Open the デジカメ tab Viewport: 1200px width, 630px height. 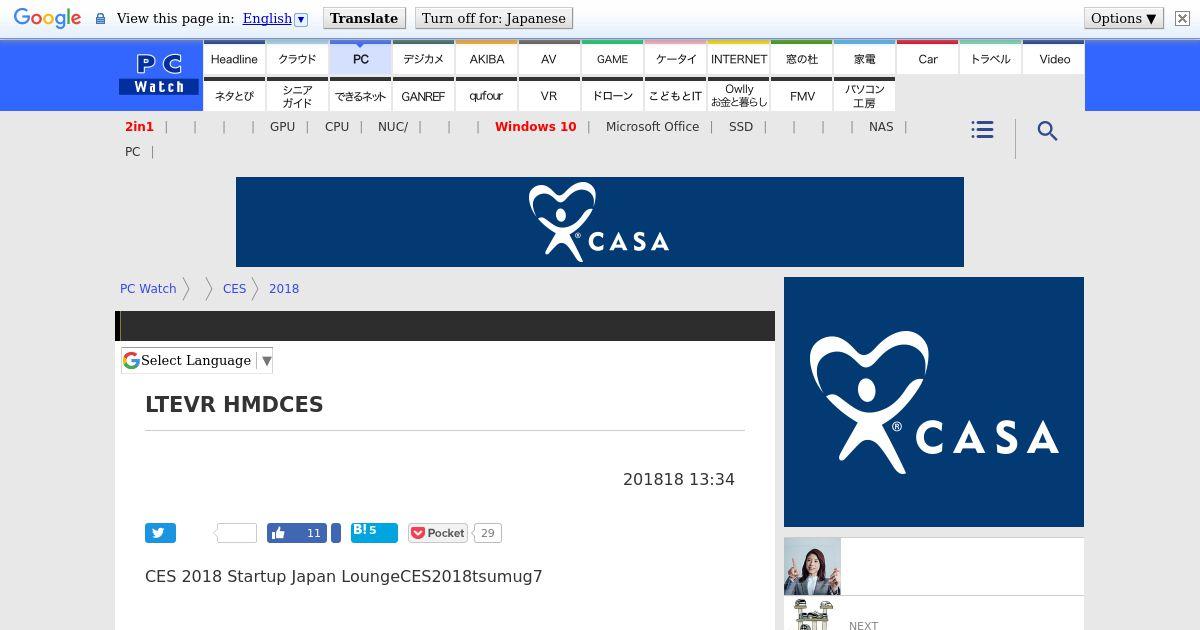[423, 58]
